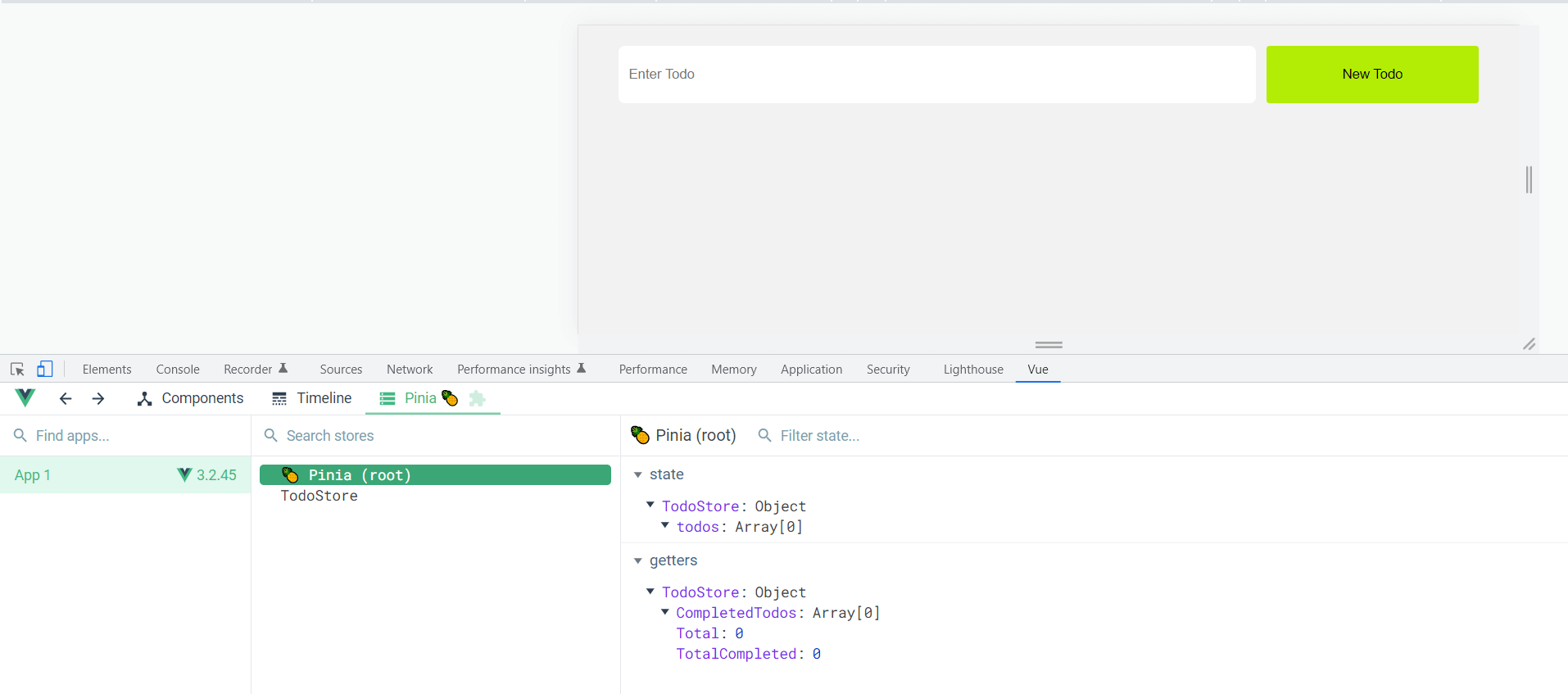Screen dimensions: 1568x694
Task: Switch to the Console devtools tab
Action: [178, 370]
